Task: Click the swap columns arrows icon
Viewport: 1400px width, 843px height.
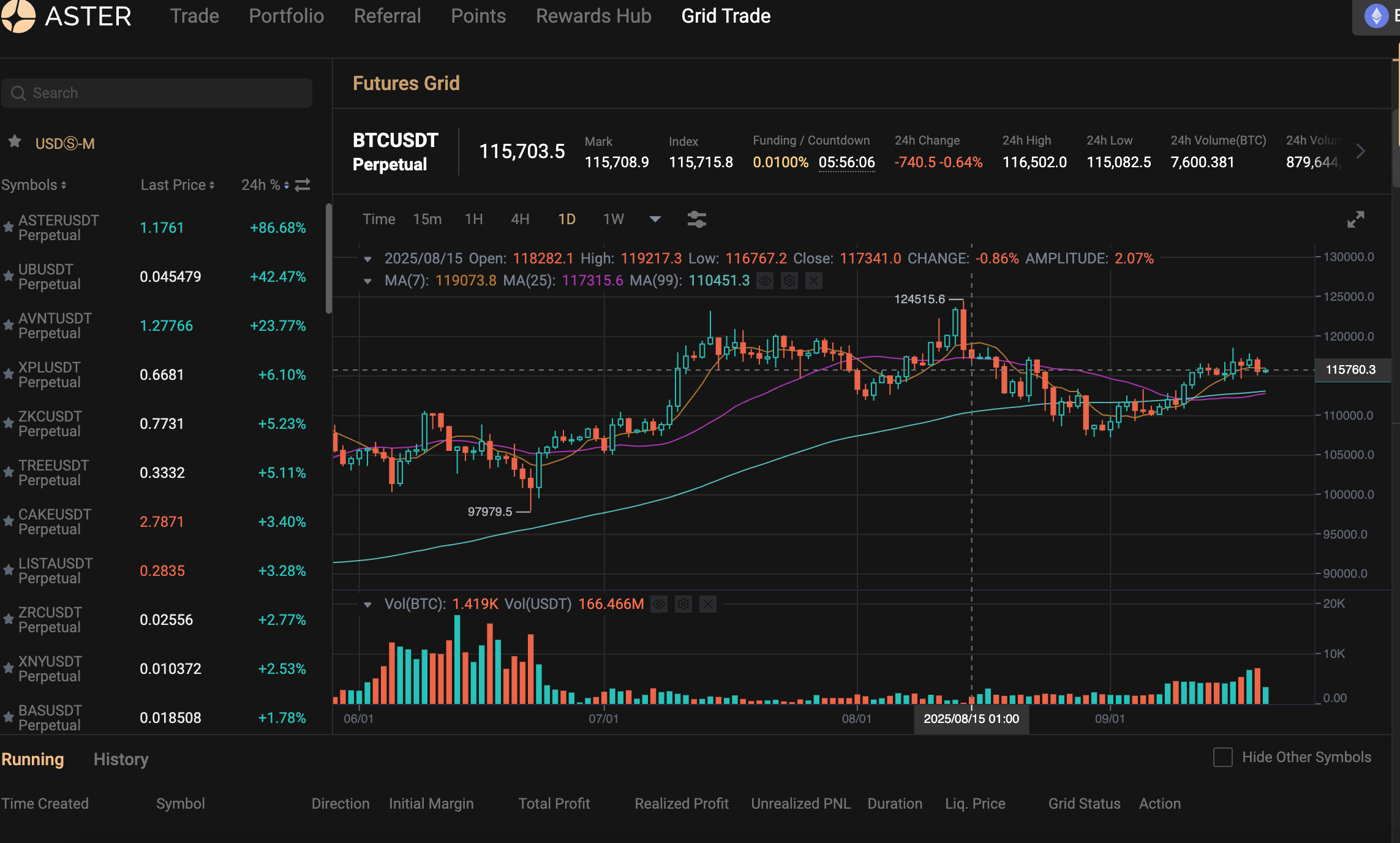Action: [303, 185]
